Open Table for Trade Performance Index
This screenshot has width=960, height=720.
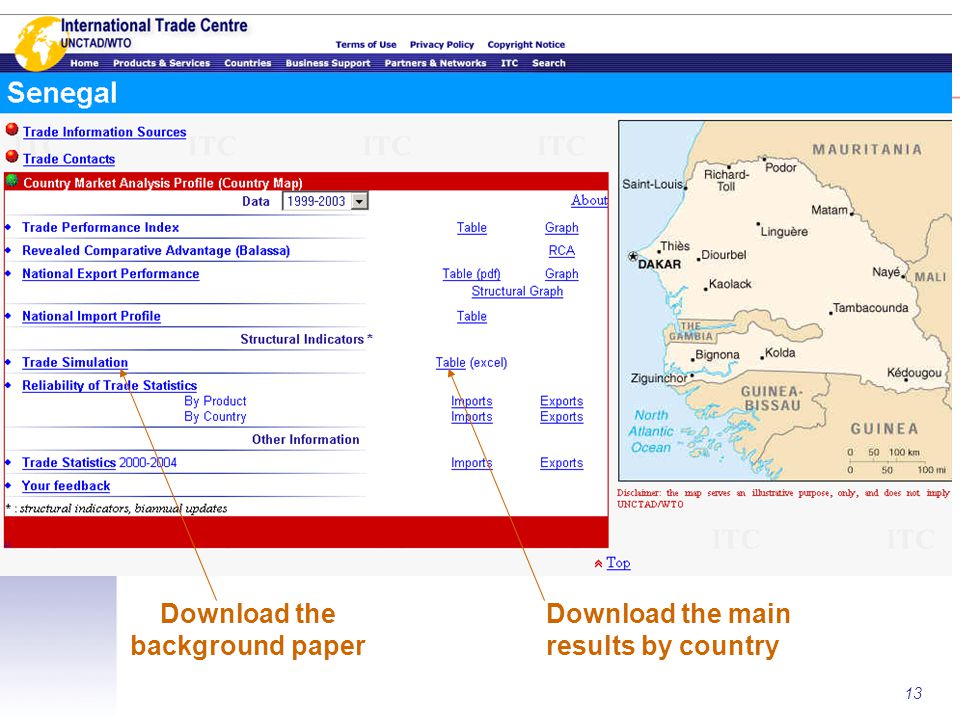point(471,228)
